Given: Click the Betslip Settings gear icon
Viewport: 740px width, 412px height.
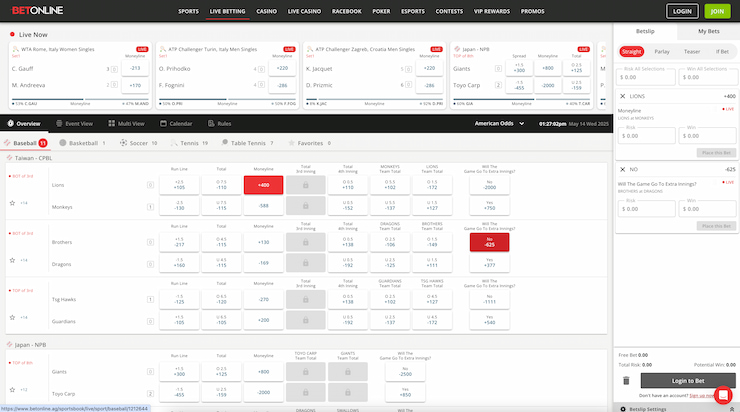Looking at the screenshot, I should click(x=623, y=409).
